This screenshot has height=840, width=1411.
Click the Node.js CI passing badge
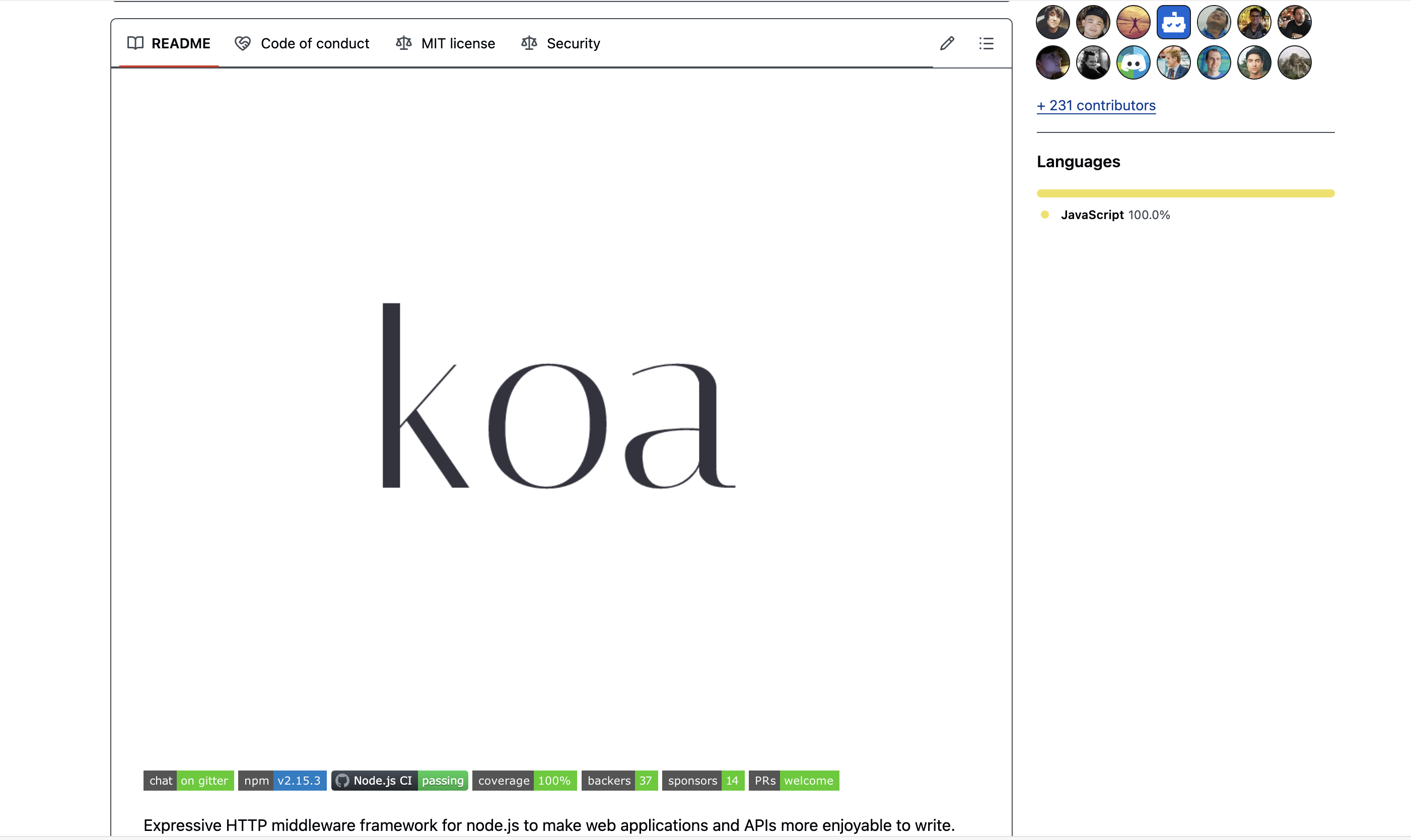(400, 781)
